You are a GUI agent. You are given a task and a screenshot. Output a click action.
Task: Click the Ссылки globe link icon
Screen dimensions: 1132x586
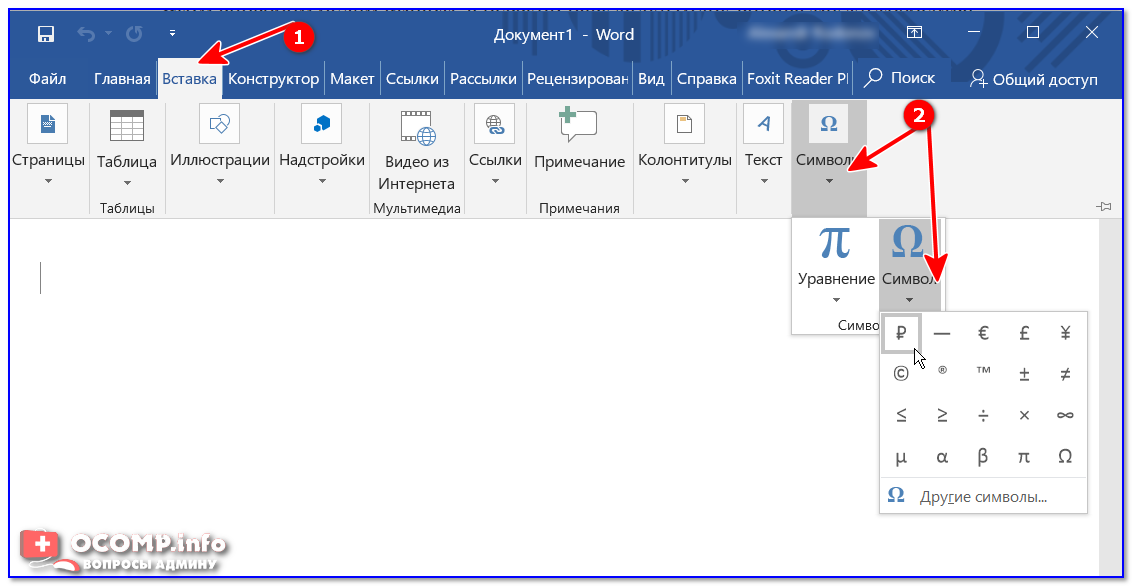pyautogui.click(x=495, y=124)
